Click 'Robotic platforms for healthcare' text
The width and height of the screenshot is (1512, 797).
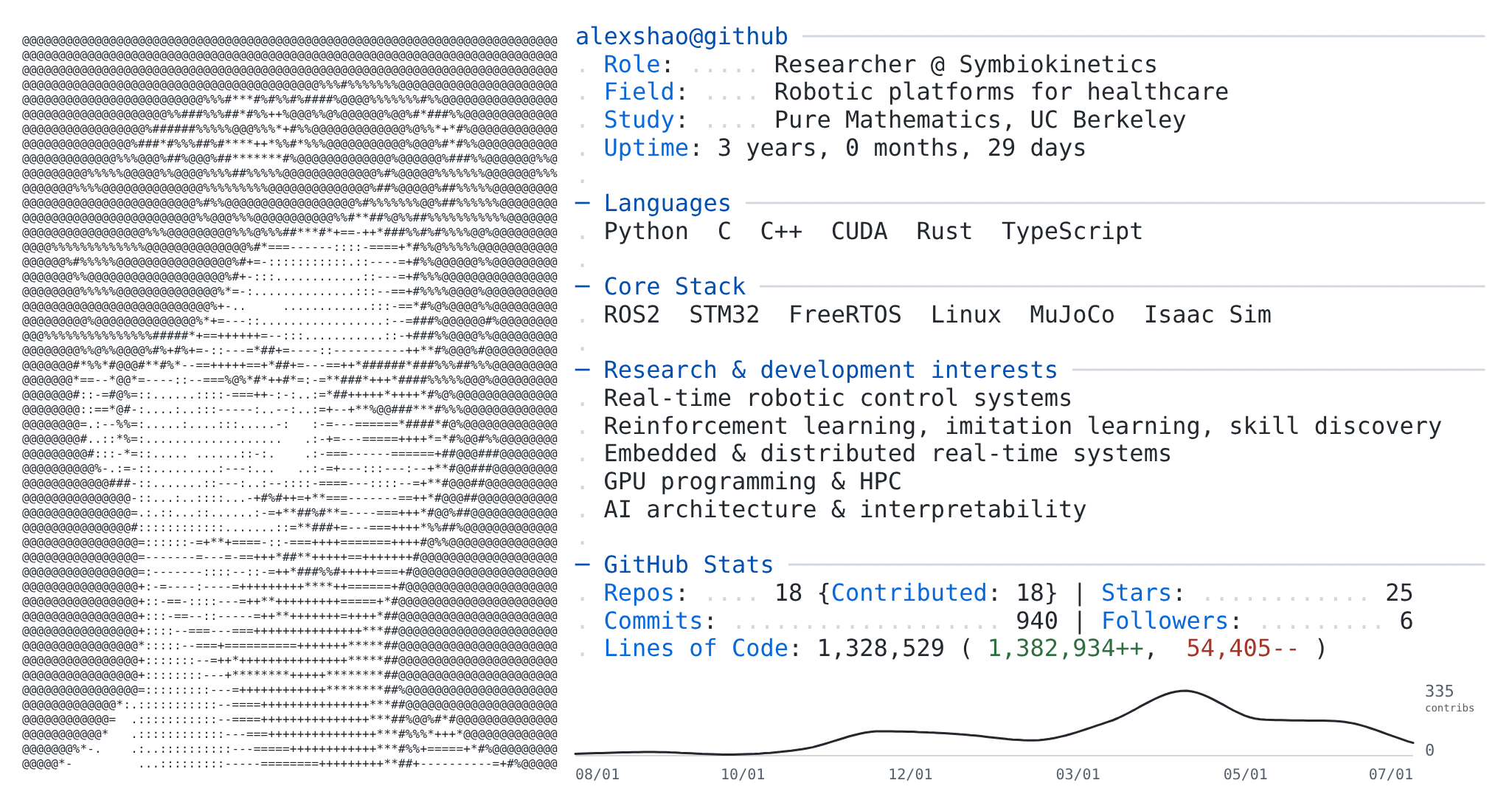tap(1002, 92)
